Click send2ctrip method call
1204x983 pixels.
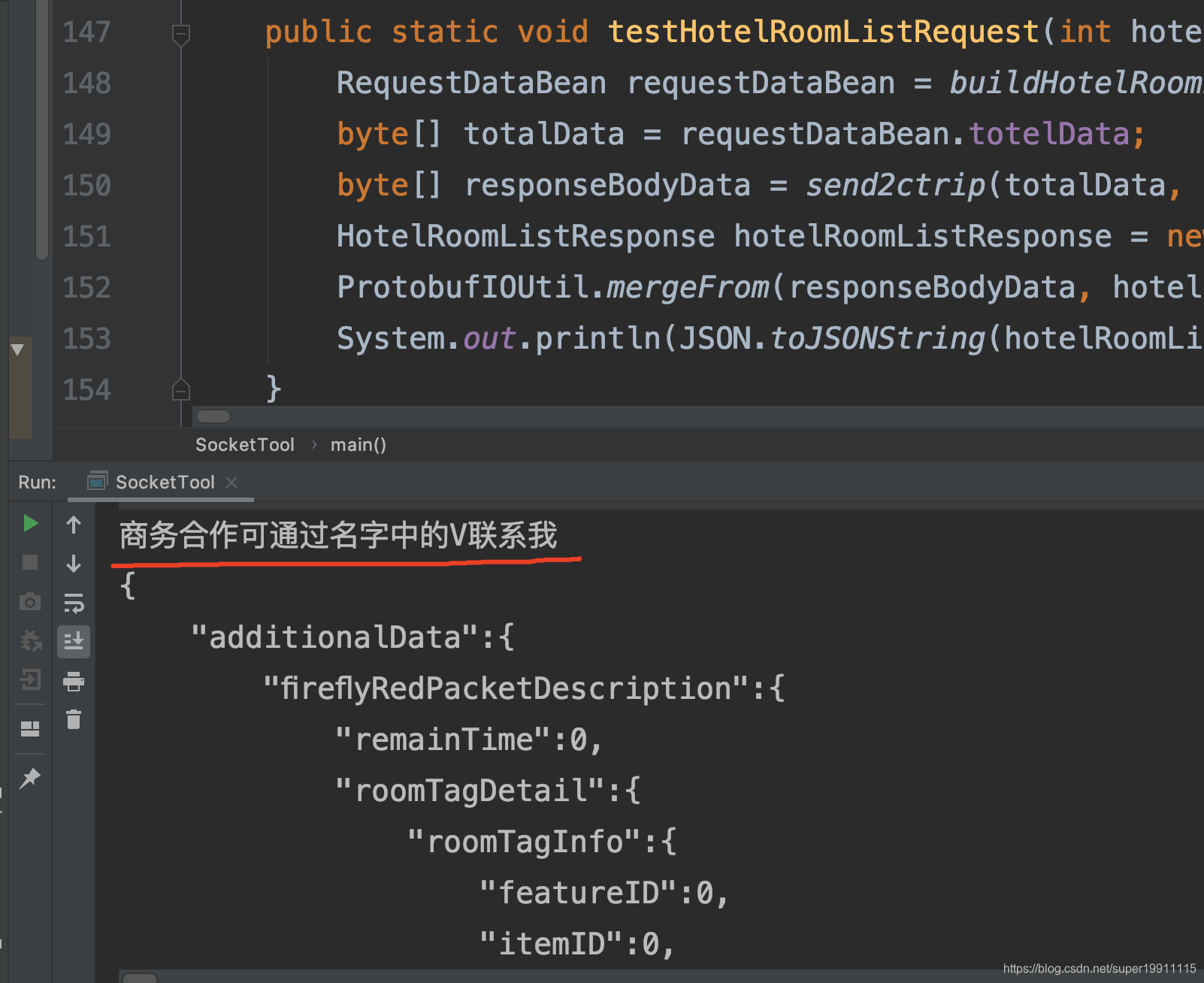click(895, 186)
